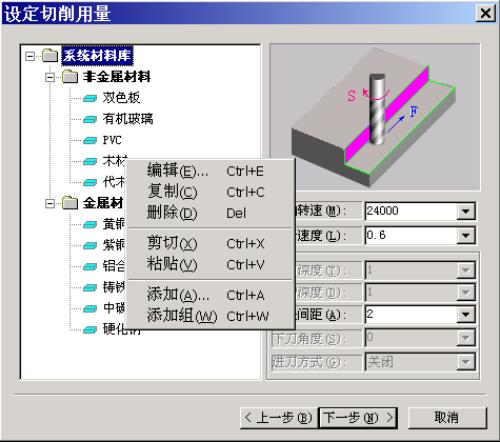The height and width of the screenshot is (442, 500).
Task: Select the 双色板 material icon
Action: click(90, 98)
